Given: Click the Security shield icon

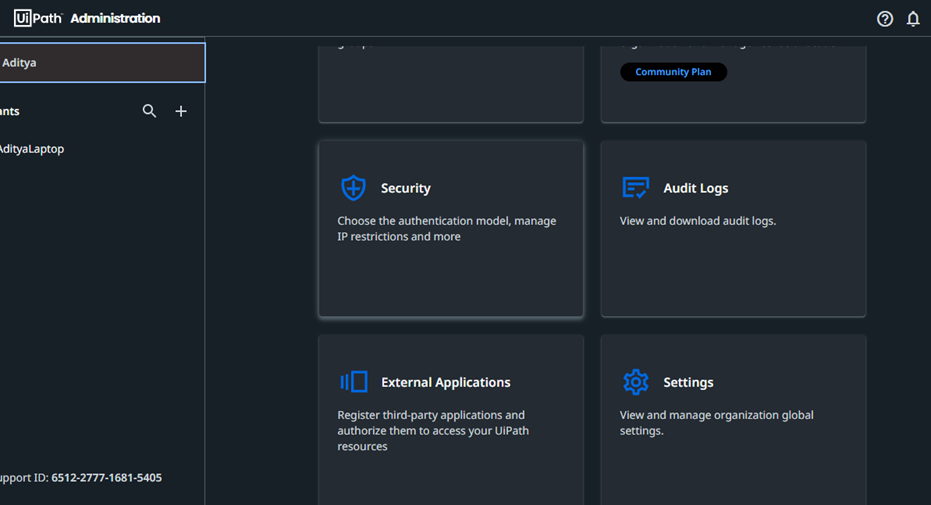Looking at the screenshot, I should pos(353,188).
